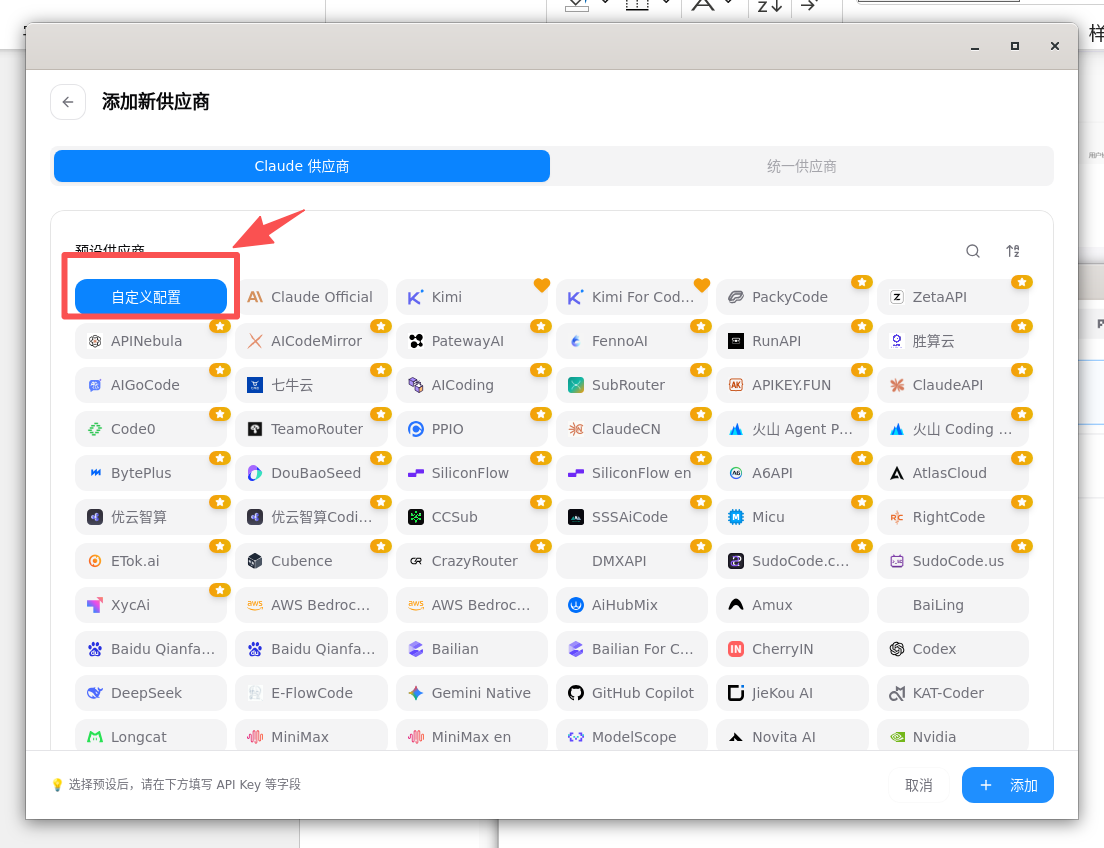Choose the AiHubMix provider

coord(632,605)
